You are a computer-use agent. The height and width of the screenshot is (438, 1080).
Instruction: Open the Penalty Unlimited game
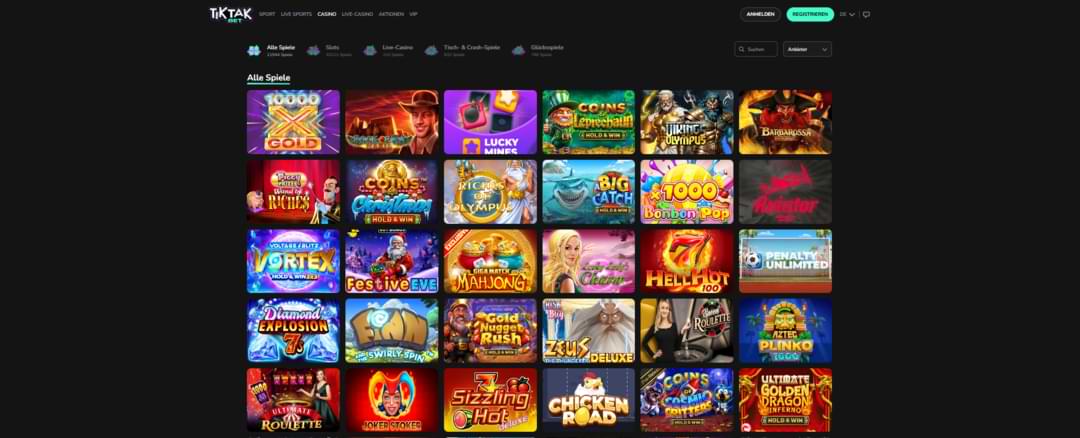pyautogui.click(x=785, y=261)
